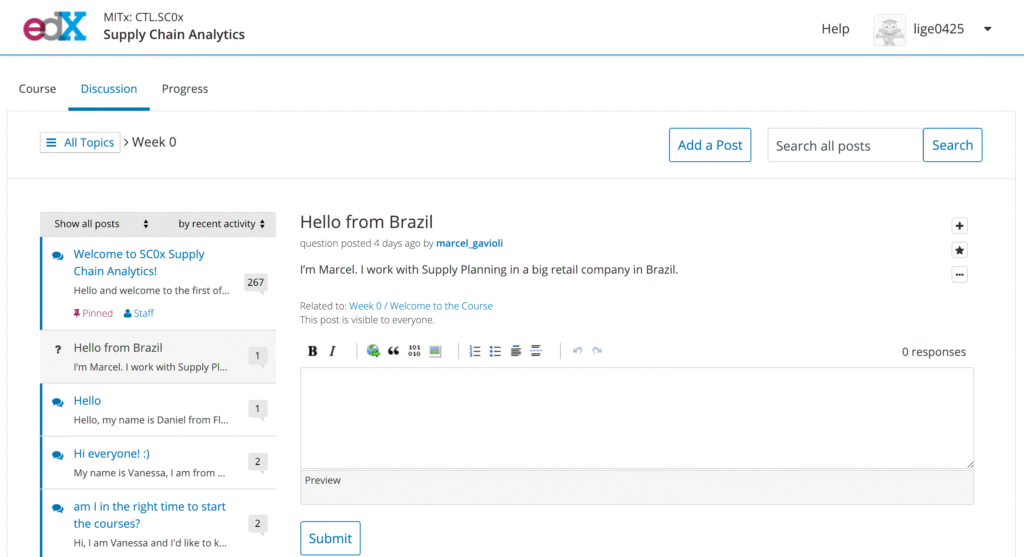This screenshot has height=557, width=1024.
Task: Focus the 'Search all posts' field
Action: click(x=844, y=145)
